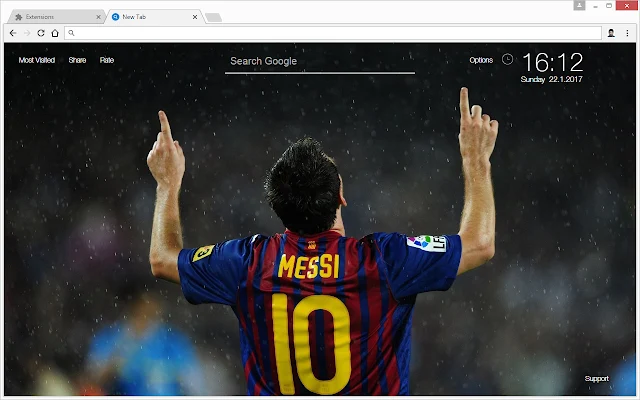The width and height of the screenshot is (640, 400).
Task: Click the forward navigation arrow
Action: click(x=27, y=33)
